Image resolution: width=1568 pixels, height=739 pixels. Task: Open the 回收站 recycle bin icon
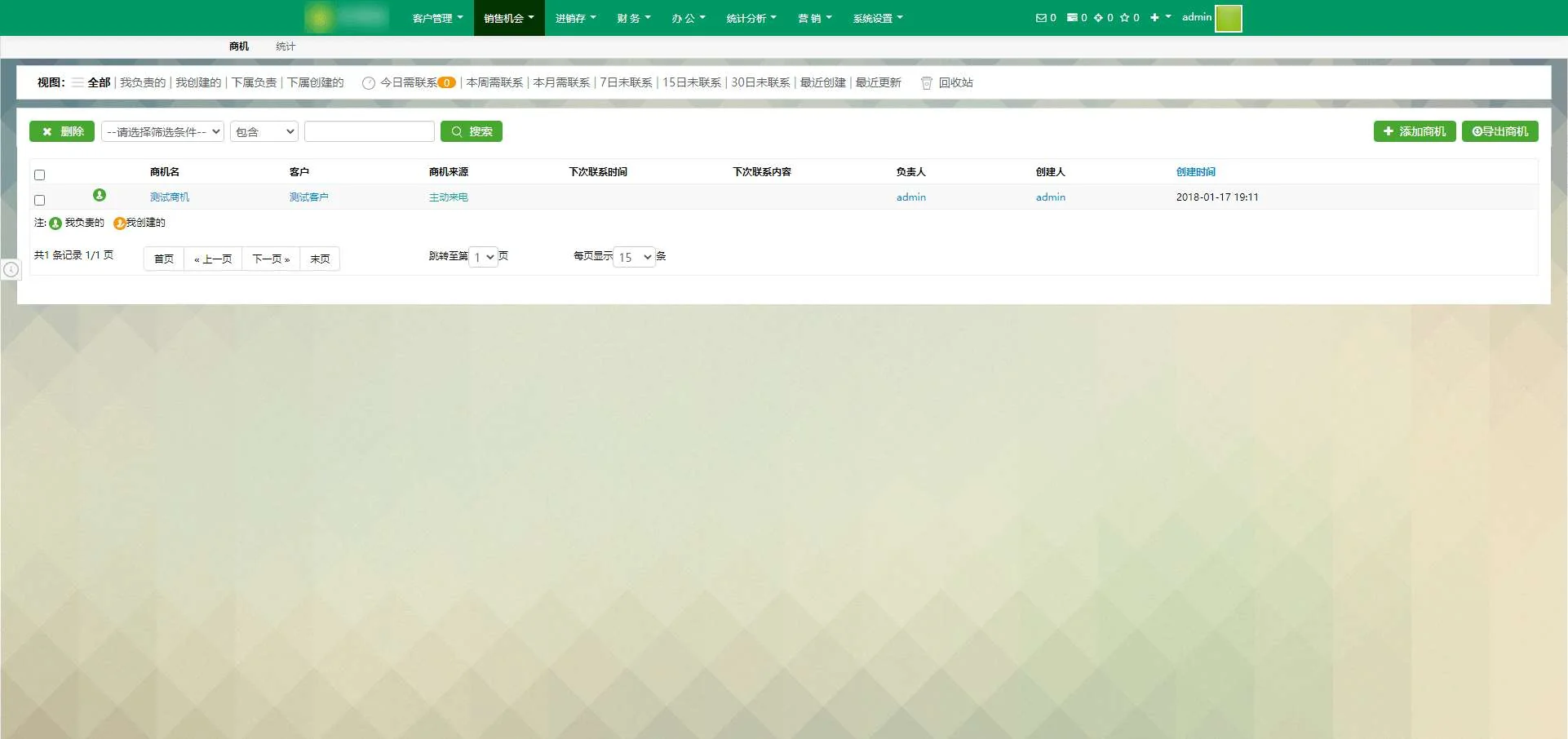coord(926,83)
